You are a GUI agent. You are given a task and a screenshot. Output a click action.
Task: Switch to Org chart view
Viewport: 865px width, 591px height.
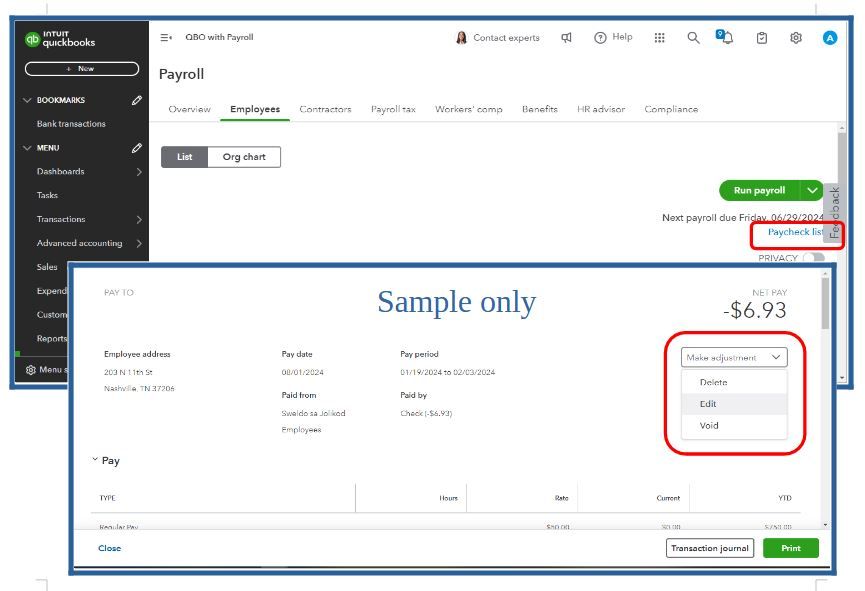coord(244,157)
